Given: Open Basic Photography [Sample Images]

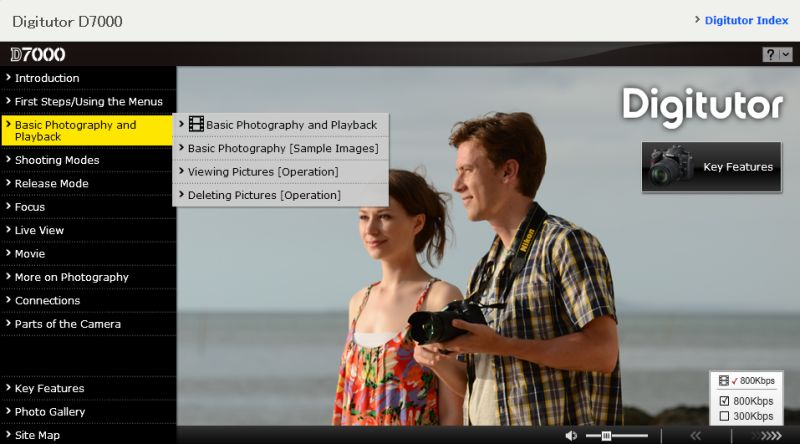Looking at the screenshot, I should tap(281, 149).
